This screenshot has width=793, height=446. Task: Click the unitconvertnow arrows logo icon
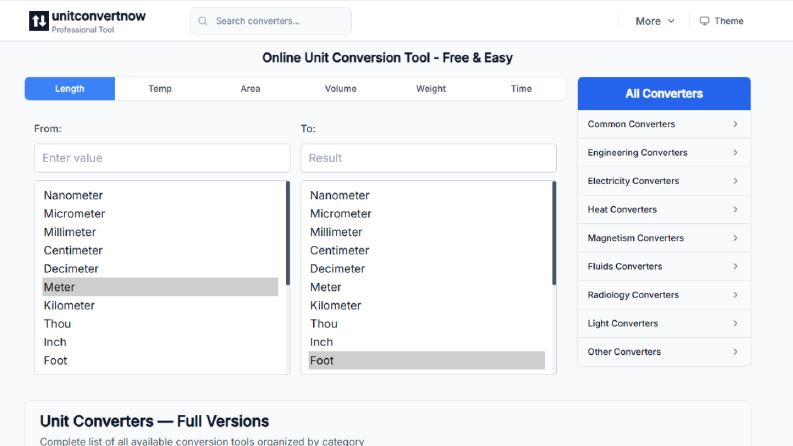(x=39, y=21)
